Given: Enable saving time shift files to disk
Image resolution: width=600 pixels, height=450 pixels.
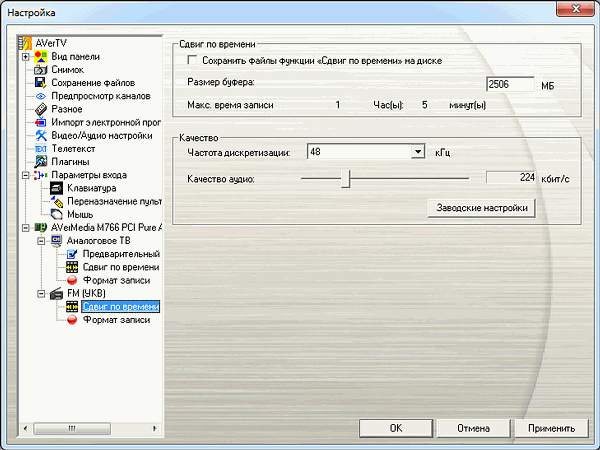Looking at the screenshot, I should coord(180,61).
